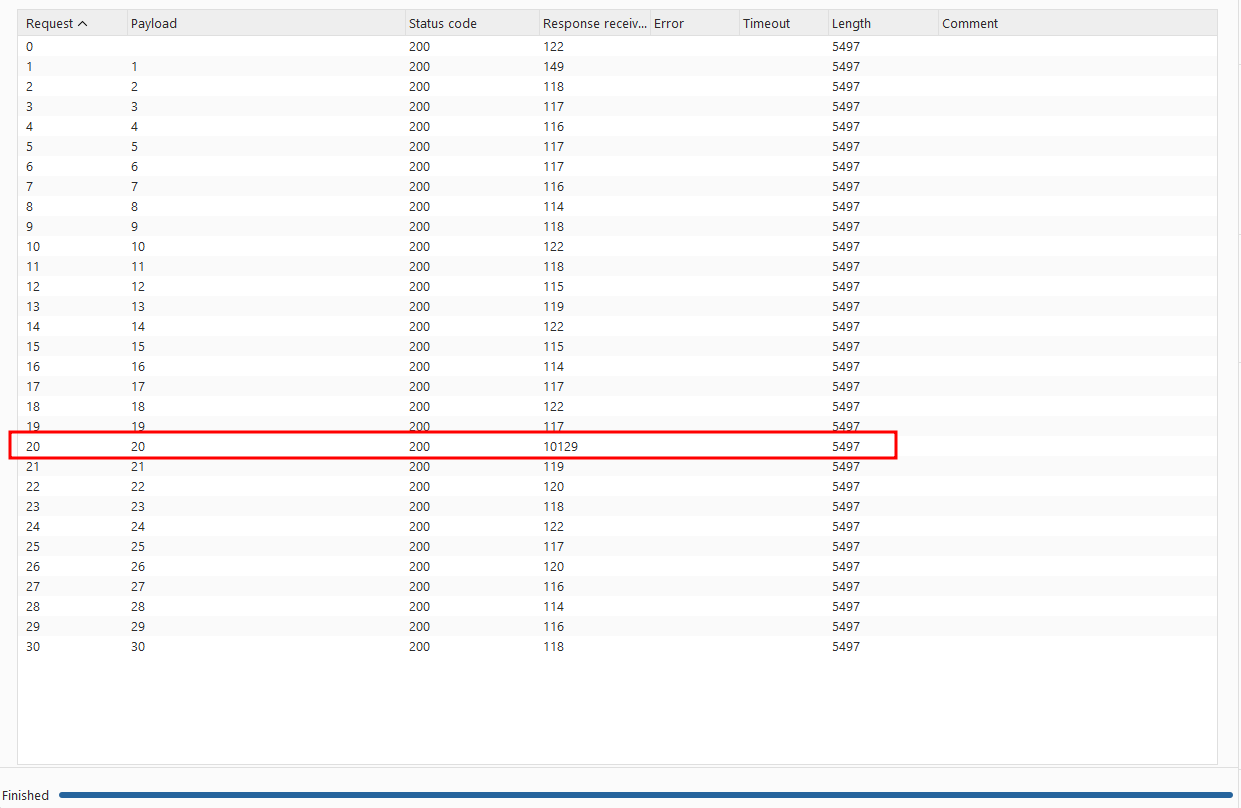Click status code 200 in request 16 row
Image resolution: width=1241 pixels, height=808 pixels.
click(419, 366)
